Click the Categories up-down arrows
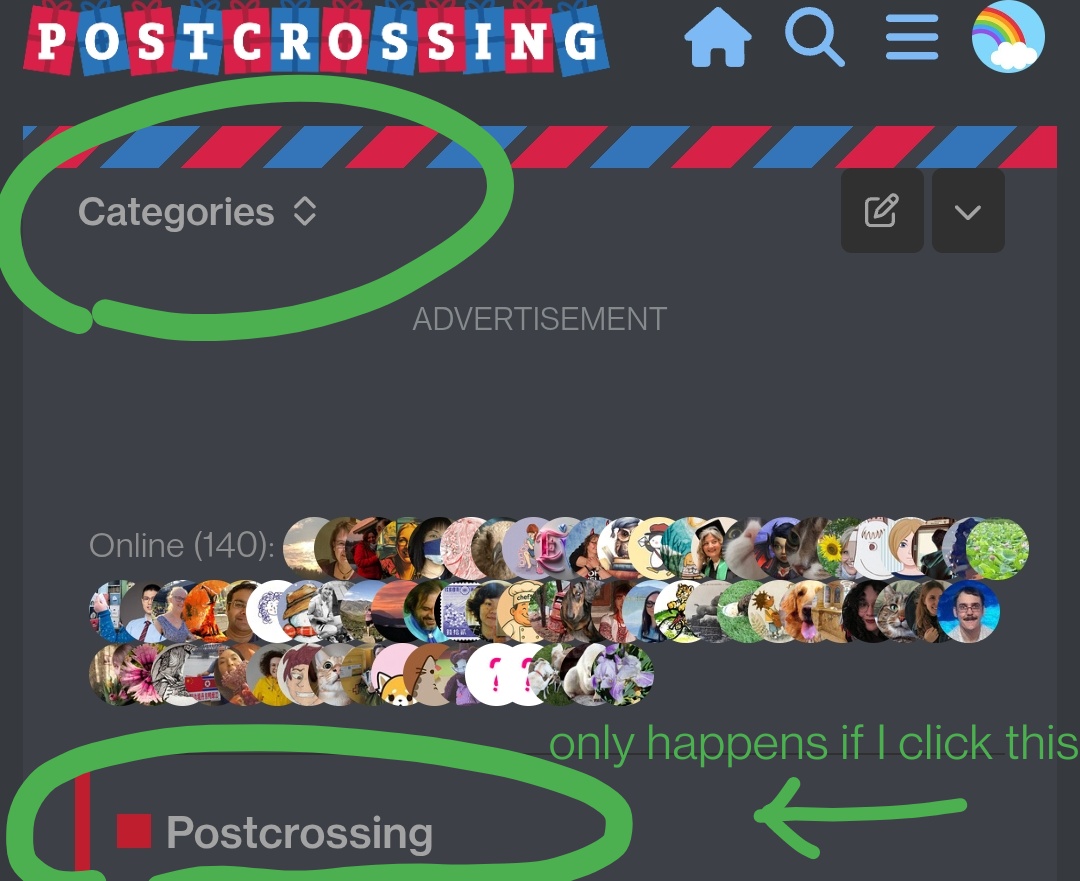 pos(304,211)
